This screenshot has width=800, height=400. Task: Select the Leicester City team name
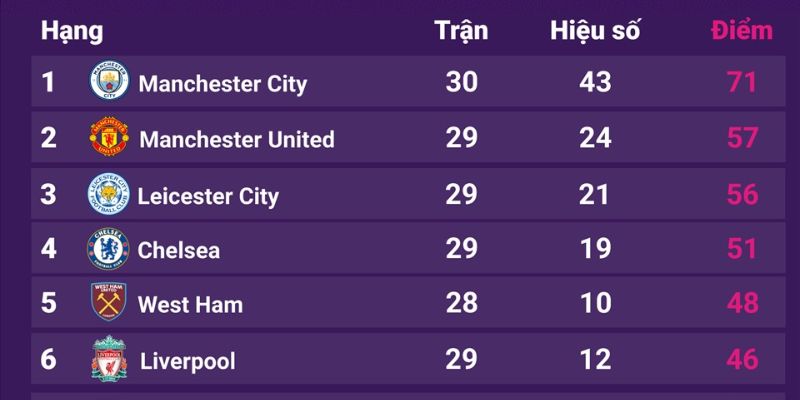point(208,195)
